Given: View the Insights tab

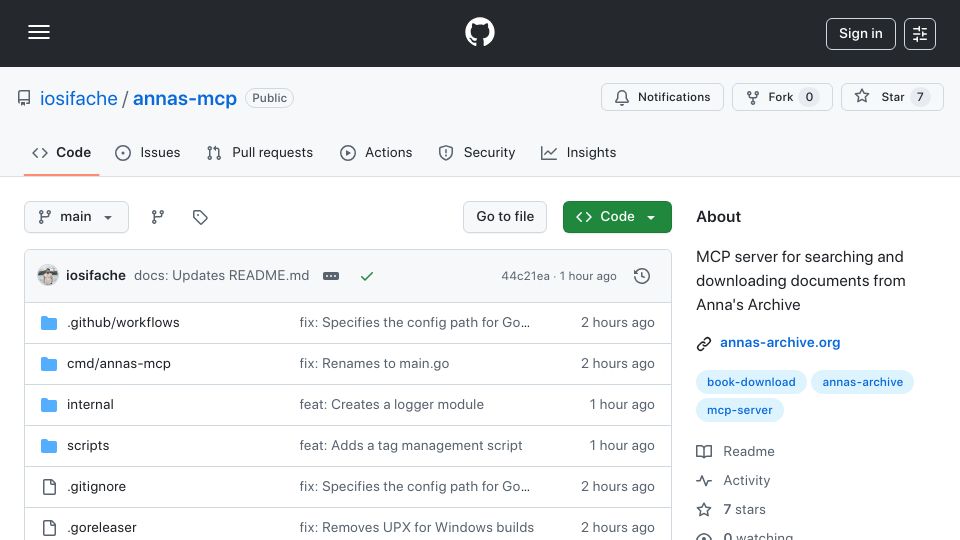Looking at the screenshot, I should point(579,152).
